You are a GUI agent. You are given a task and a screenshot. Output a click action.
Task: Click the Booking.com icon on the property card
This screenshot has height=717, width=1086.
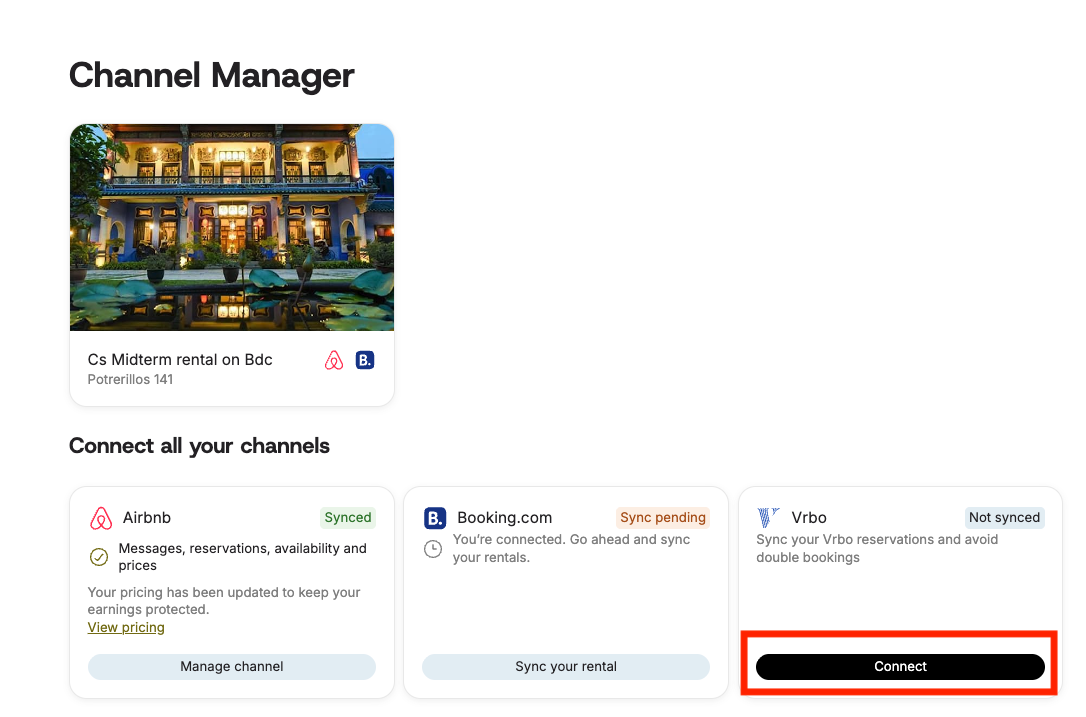pyautogui.click(x=365, y=360)
